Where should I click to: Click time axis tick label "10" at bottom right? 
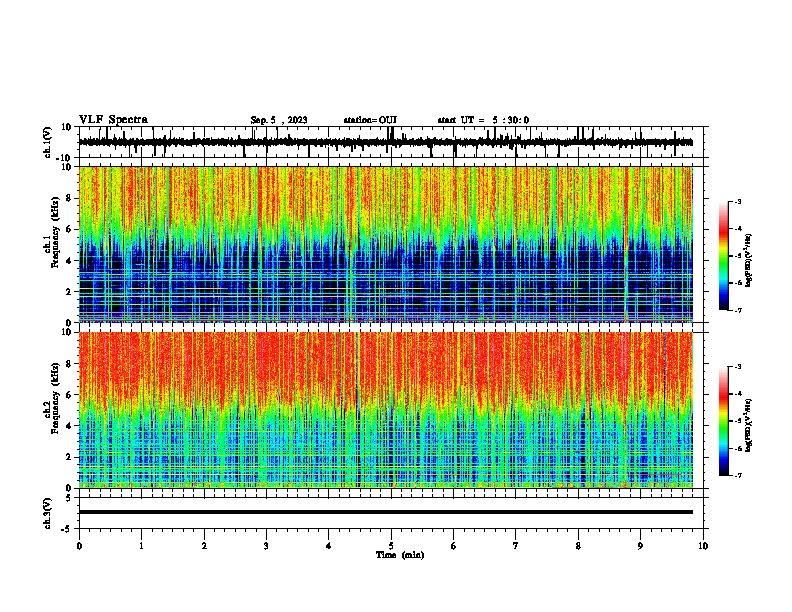(x=703, y=546)
